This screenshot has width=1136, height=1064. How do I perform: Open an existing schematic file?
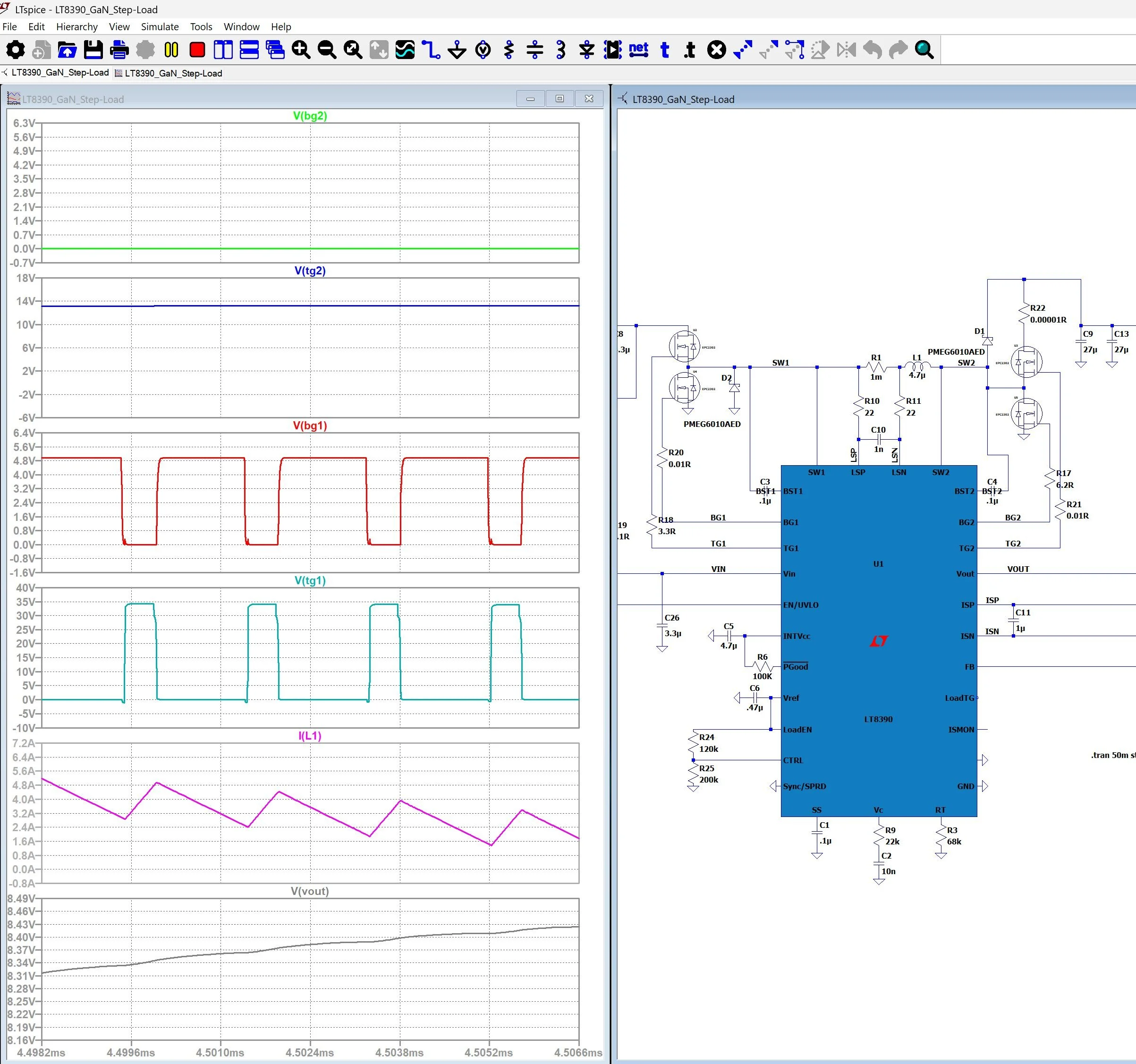pyautogui.click(x=67, y=50)
